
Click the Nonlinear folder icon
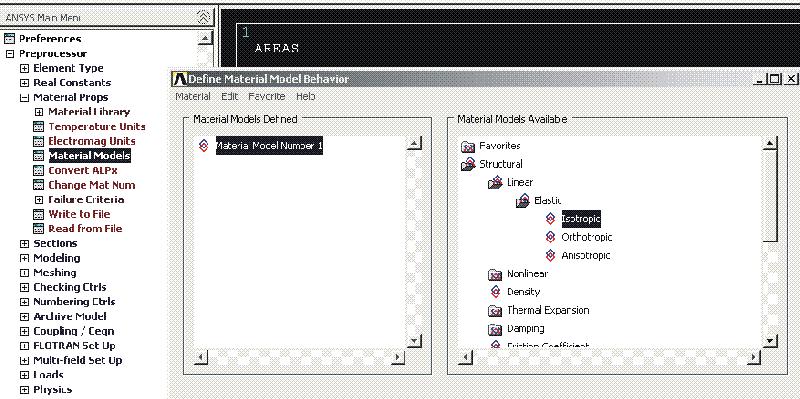pos(495,275)
